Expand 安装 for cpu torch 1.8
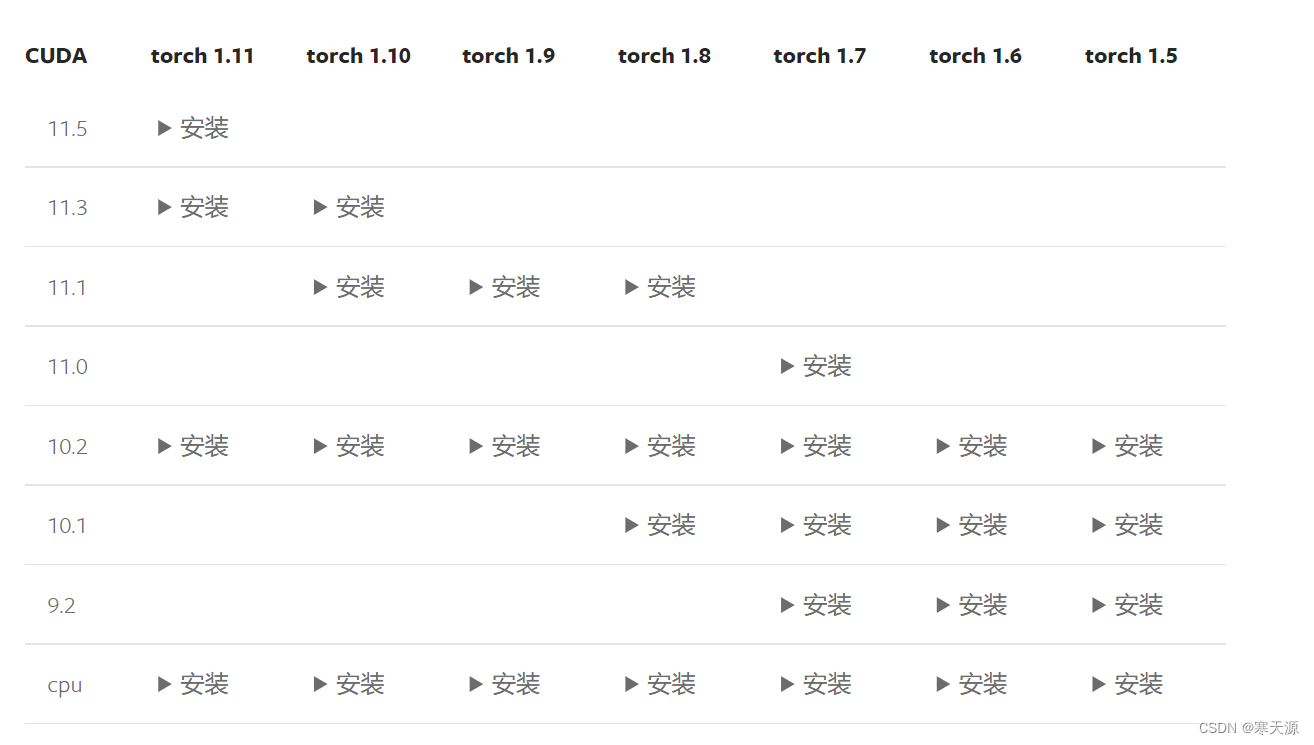Image resolution: width=1314 pixels, height=745 pixels. tap(661, 684)
